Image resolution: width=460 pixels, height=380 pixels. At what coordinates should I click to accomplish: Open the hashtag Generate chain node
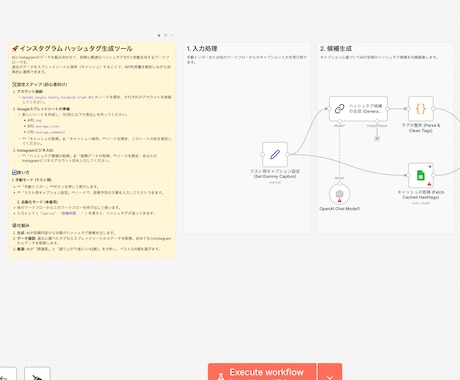click(x=358, y=109)
